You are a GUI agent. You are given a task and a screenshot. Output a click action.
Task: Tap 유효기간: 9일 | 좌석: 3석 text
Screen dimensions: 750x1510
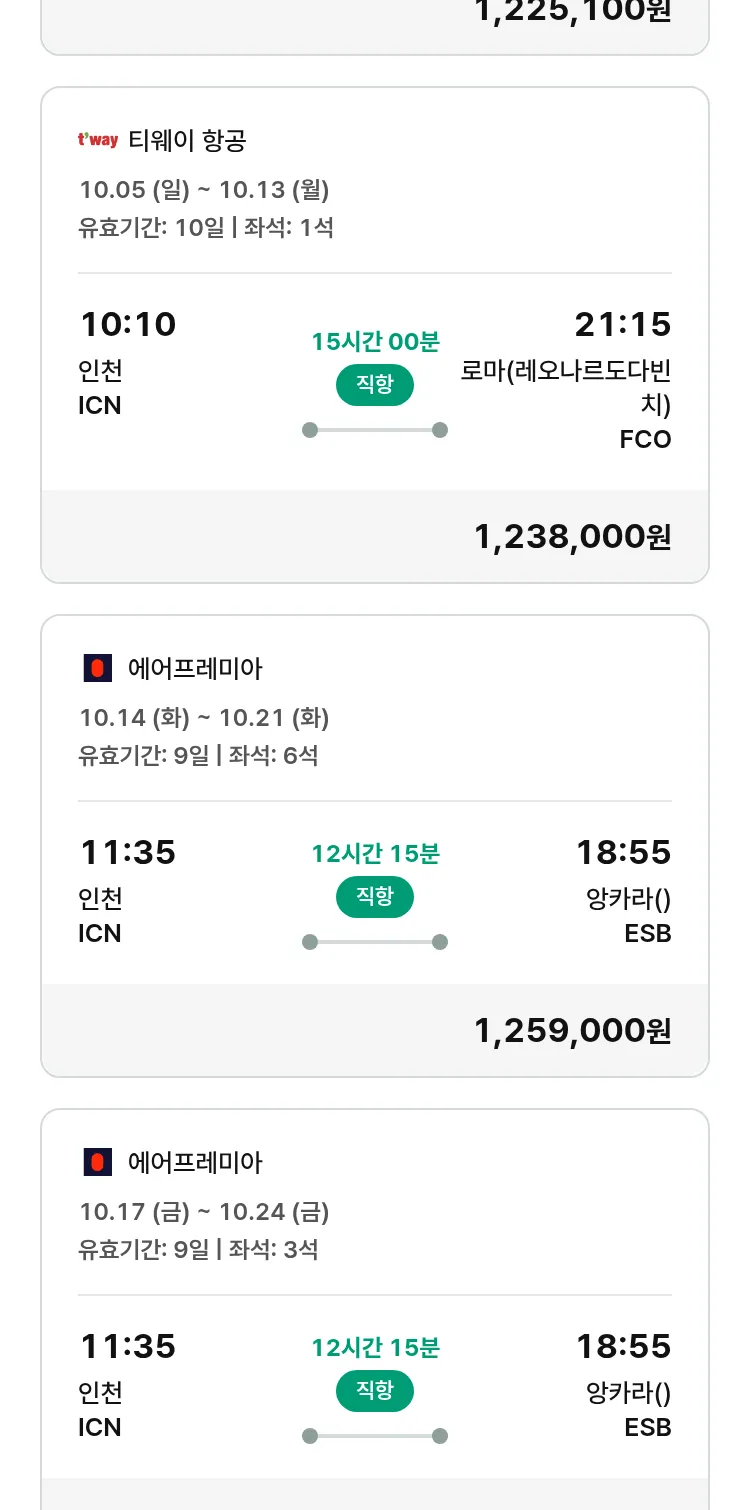tap(198, 1249)
